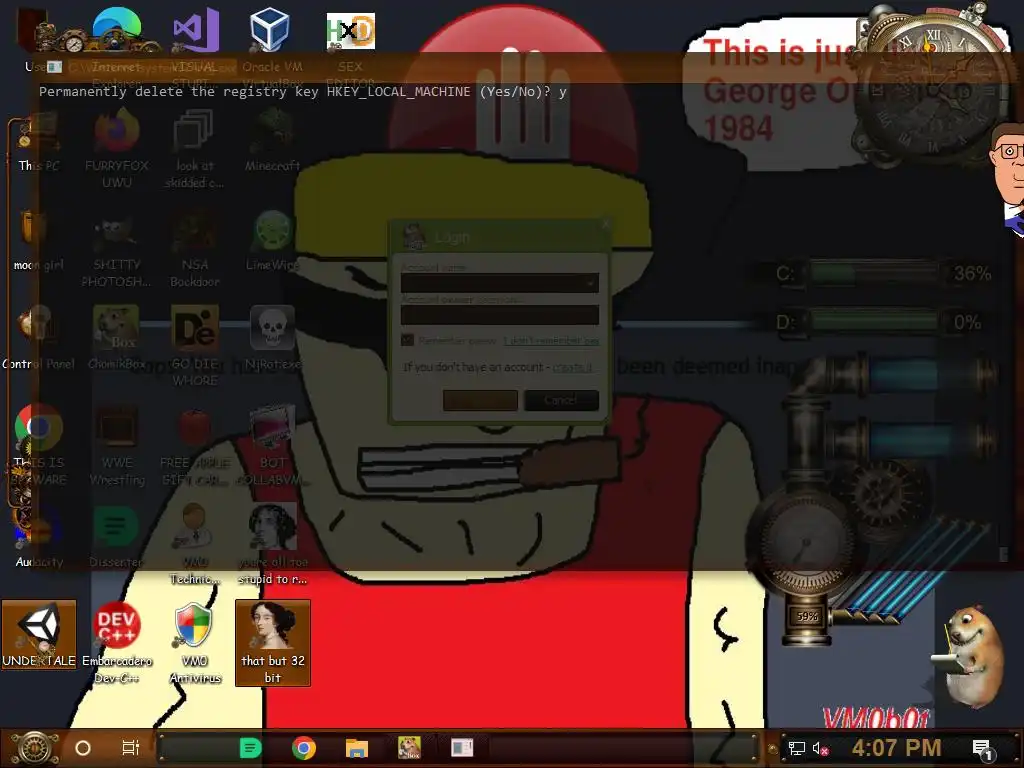1024x768 pixels.
Task: Select the NjRat.exe skull icon
Action: pos(272,327)
